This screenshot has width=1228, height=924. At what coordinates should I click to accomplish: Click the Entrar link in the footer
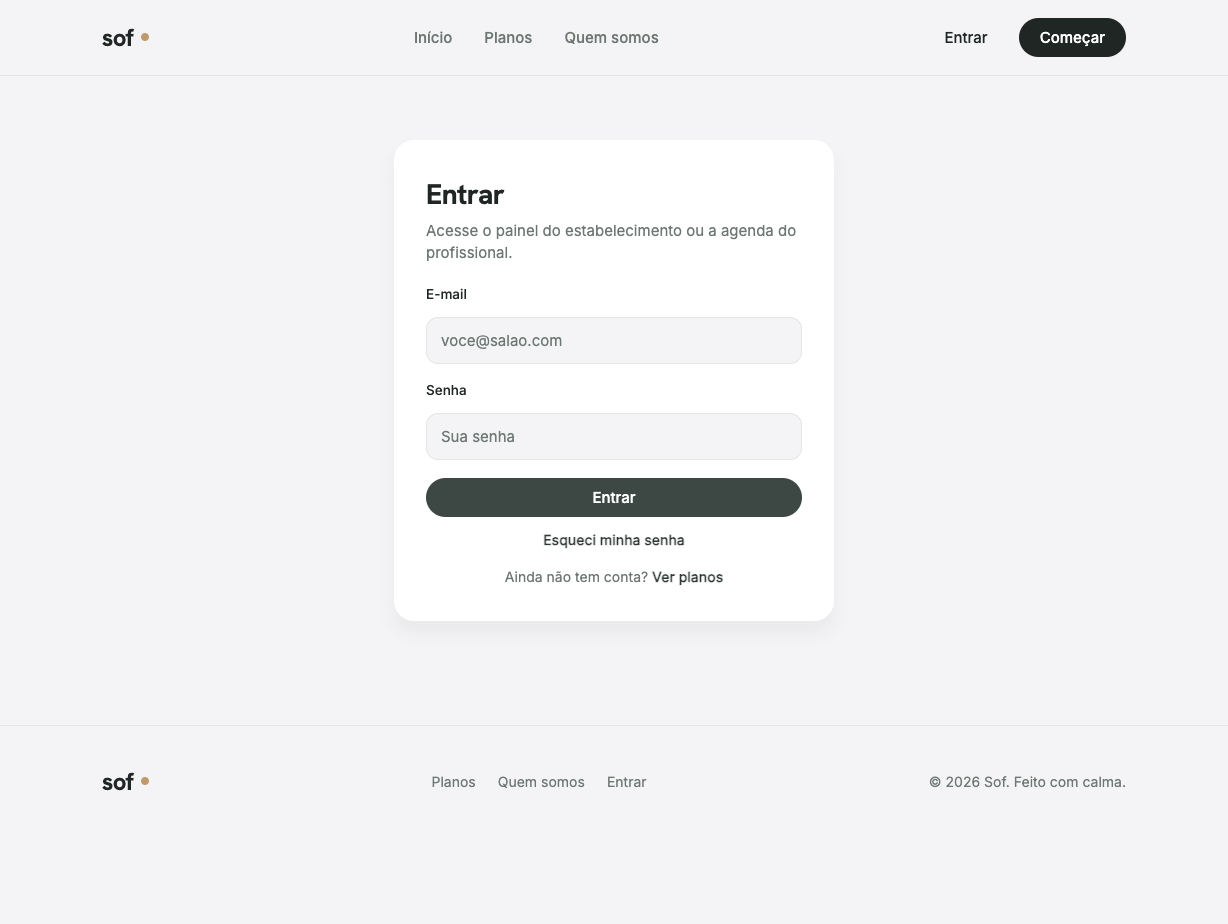point(627,782)
